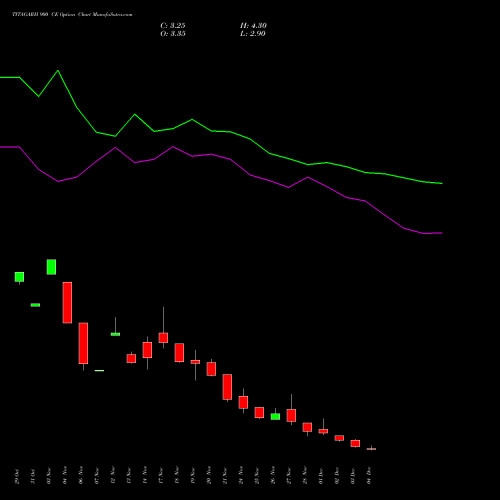Viewport: 500px width, 500px height.
Task: Click the red candle above 17 Nov
Action: click(163, 338)
